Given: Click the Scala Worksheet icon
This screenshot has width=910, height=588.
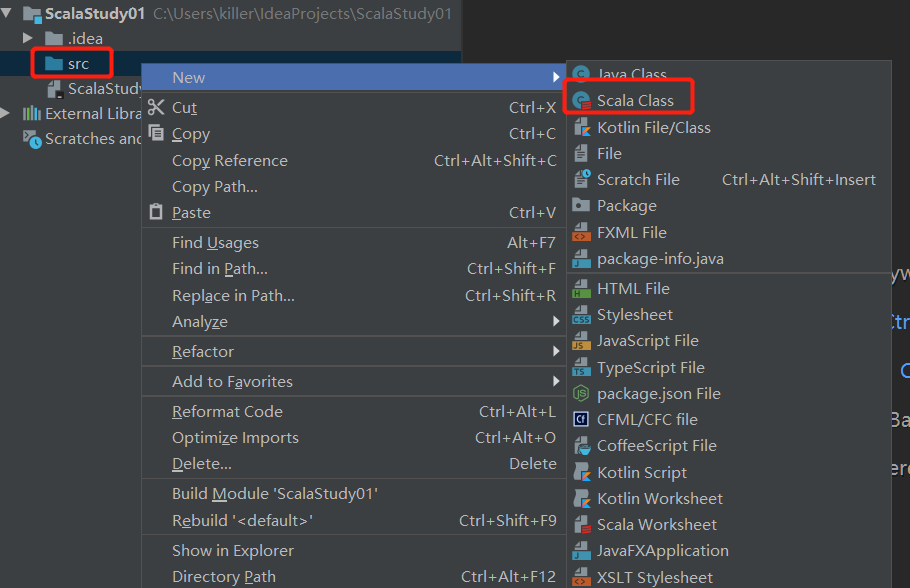Looking at the screenshot, I should [582, 524].
